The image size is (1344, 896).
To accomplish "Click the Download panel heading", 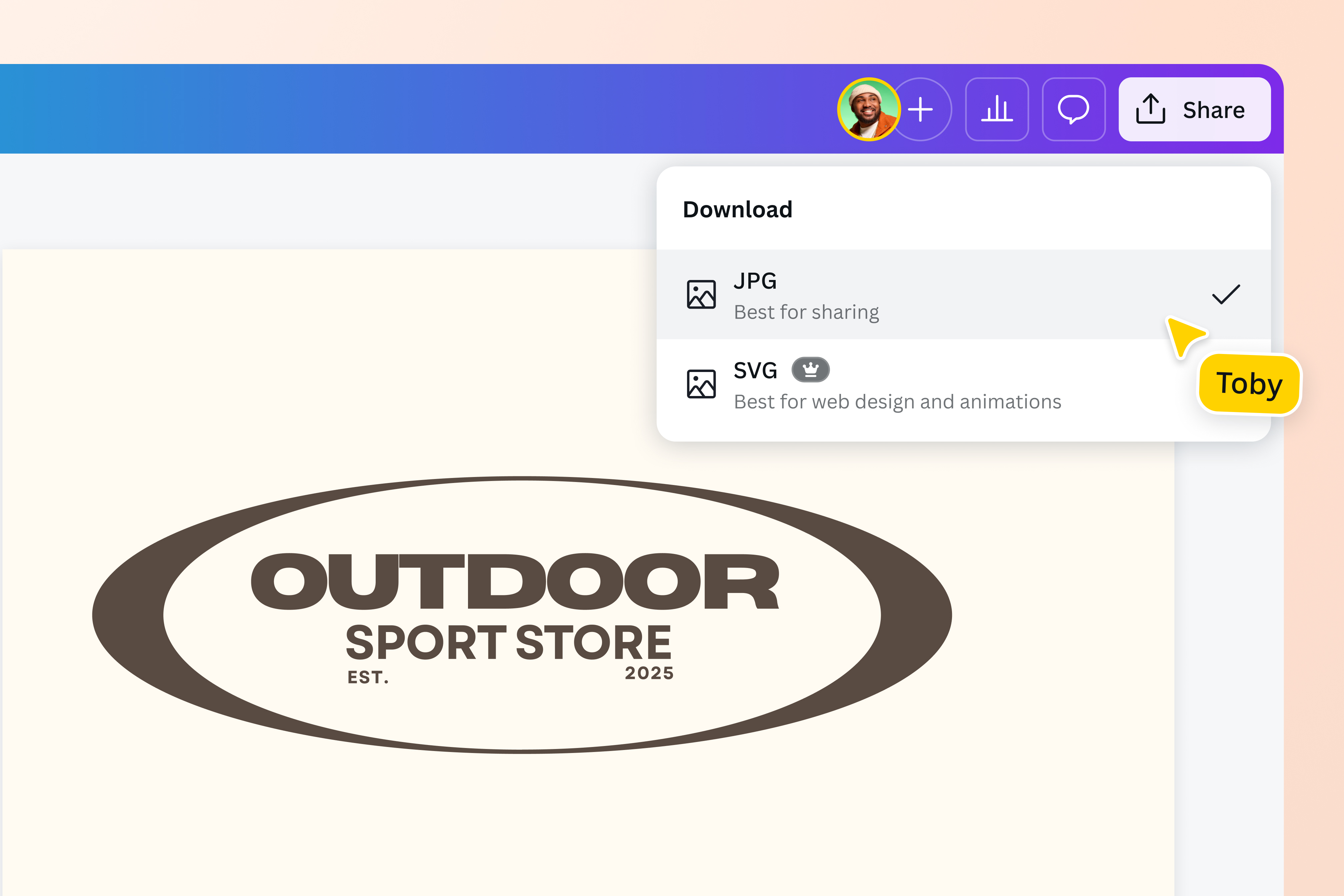I will pyautogui.click(x=738, y=210).
